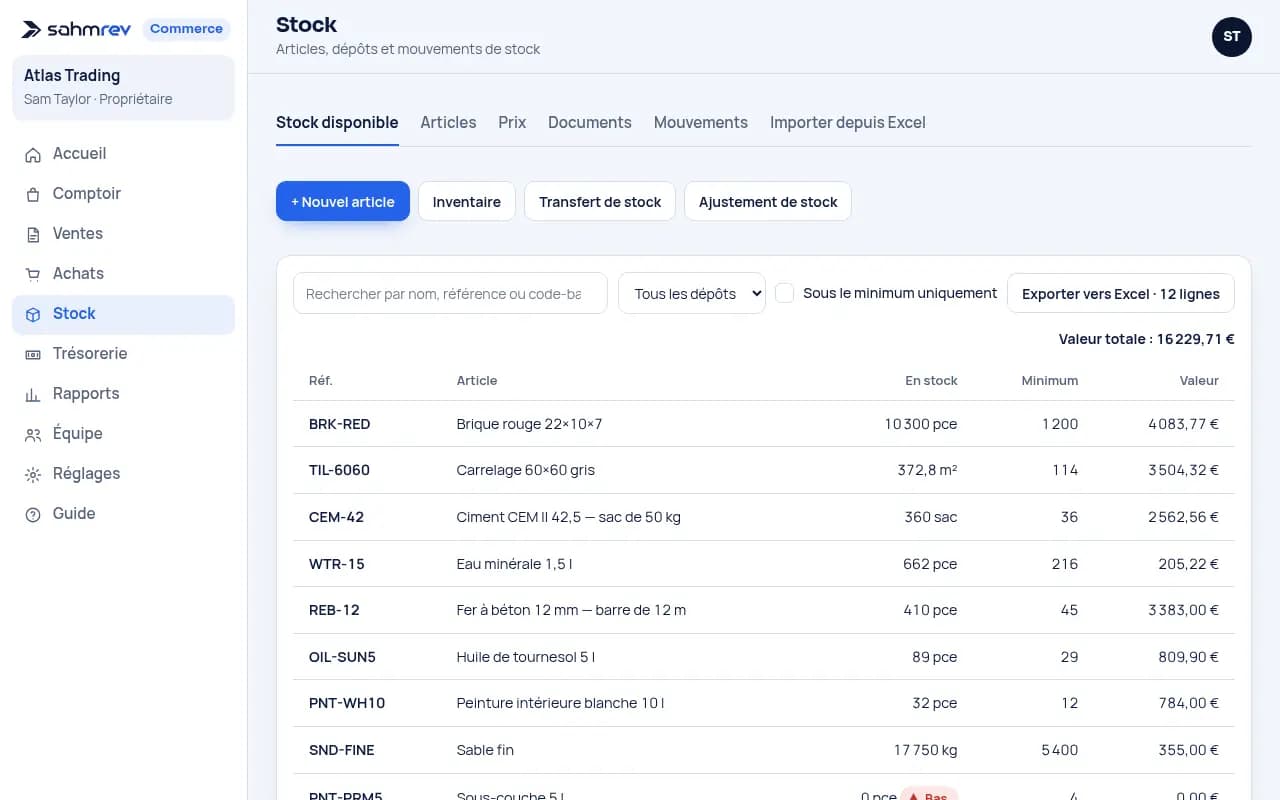Open Accueil via its home icon

[x=33, y=154]
